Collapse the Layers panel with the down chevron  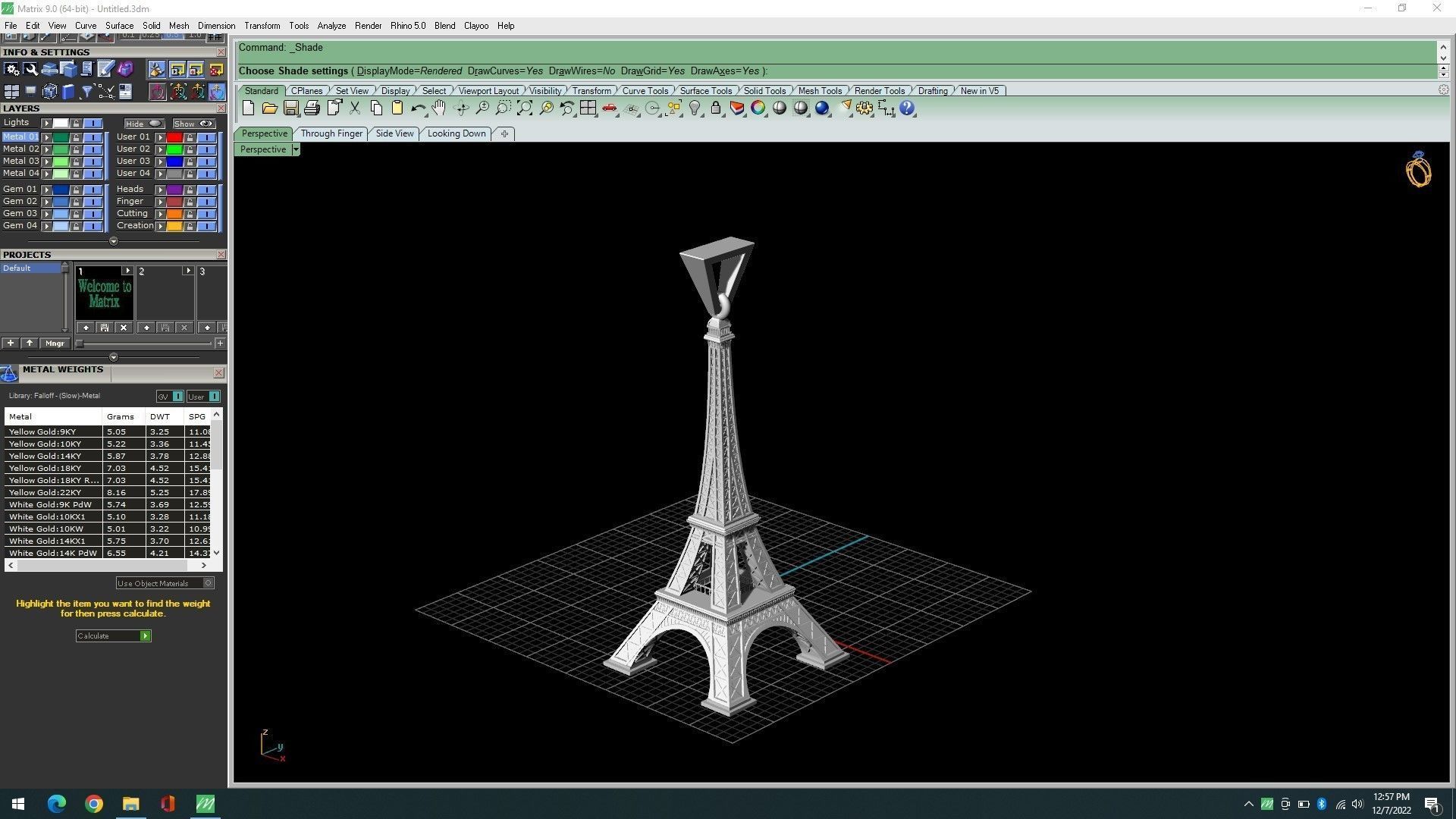pyautogui.click(x=113, y=241)
